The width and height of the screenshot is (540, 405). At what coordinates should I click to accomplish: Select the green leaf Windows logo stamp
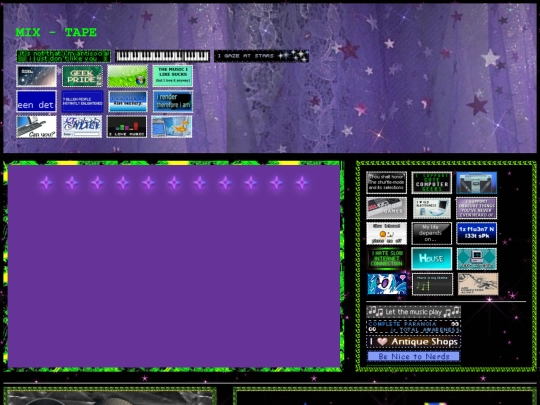pos(127,76)
